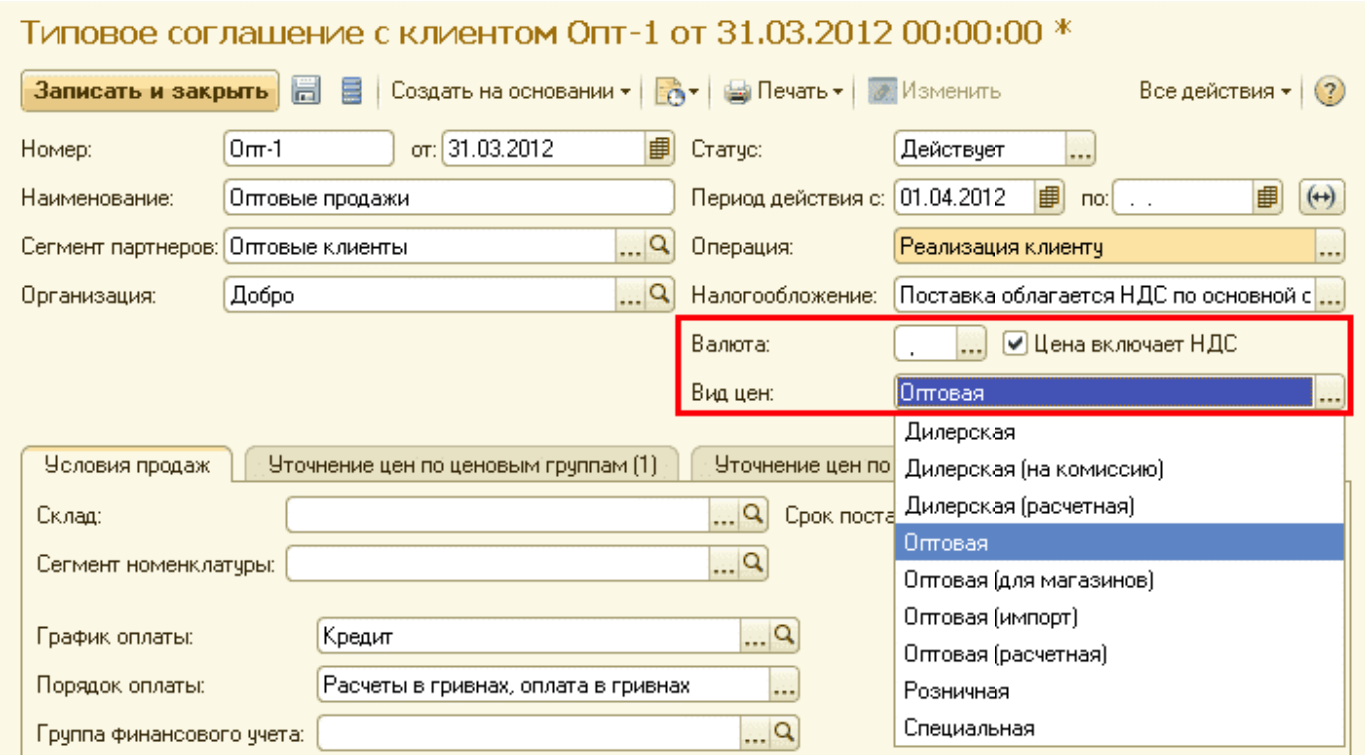
Task: Click the Номер field with Опт-1
Action: (309, 150)
